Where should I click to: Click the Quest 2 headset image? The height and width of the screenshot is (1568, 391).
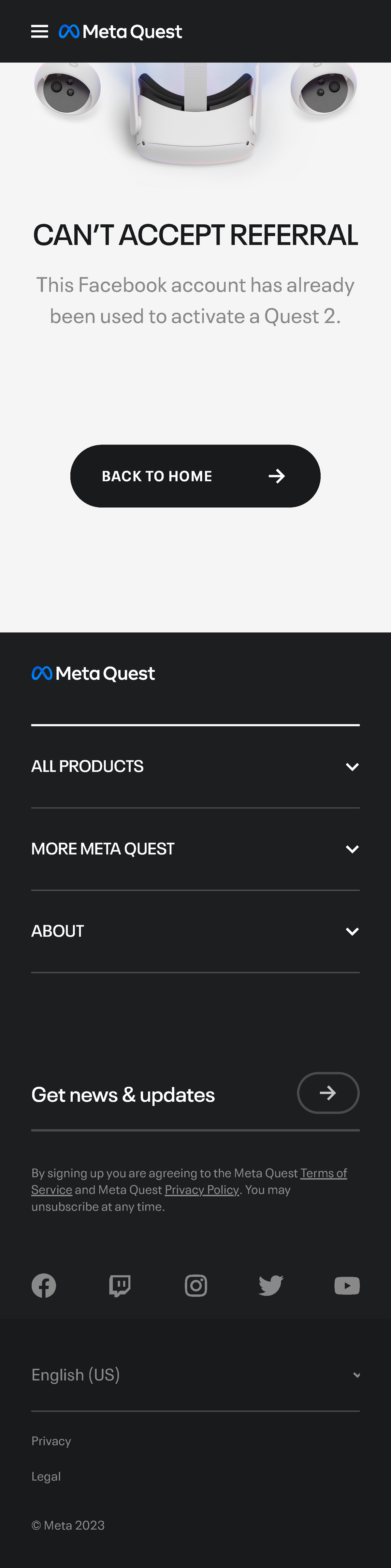[195, 116]
